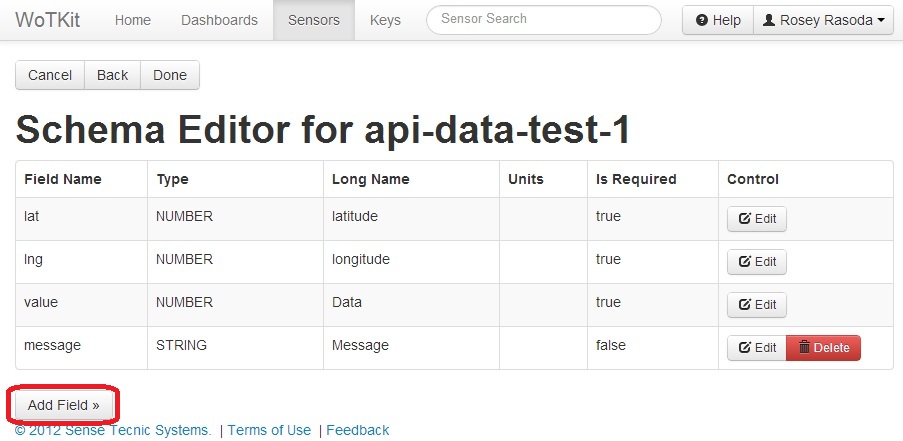Click the Add Field button

pyautogui.click(x=63, y=405)
